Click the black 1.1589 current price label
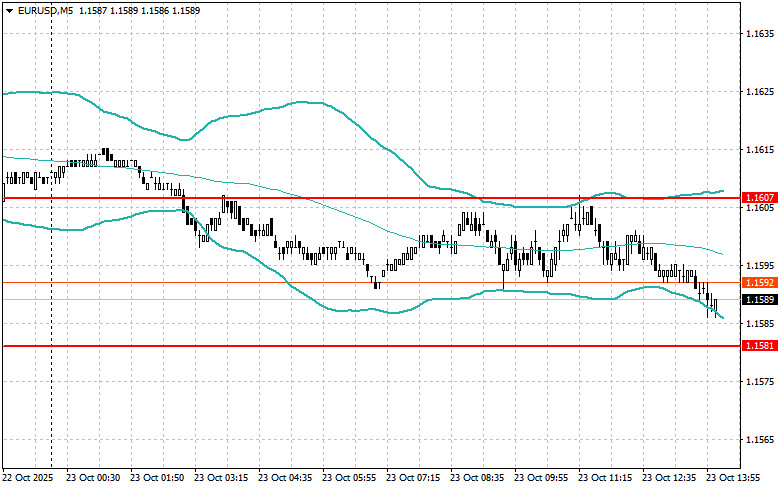The width and height of the screenshot is (781, 489). (760, 299)
